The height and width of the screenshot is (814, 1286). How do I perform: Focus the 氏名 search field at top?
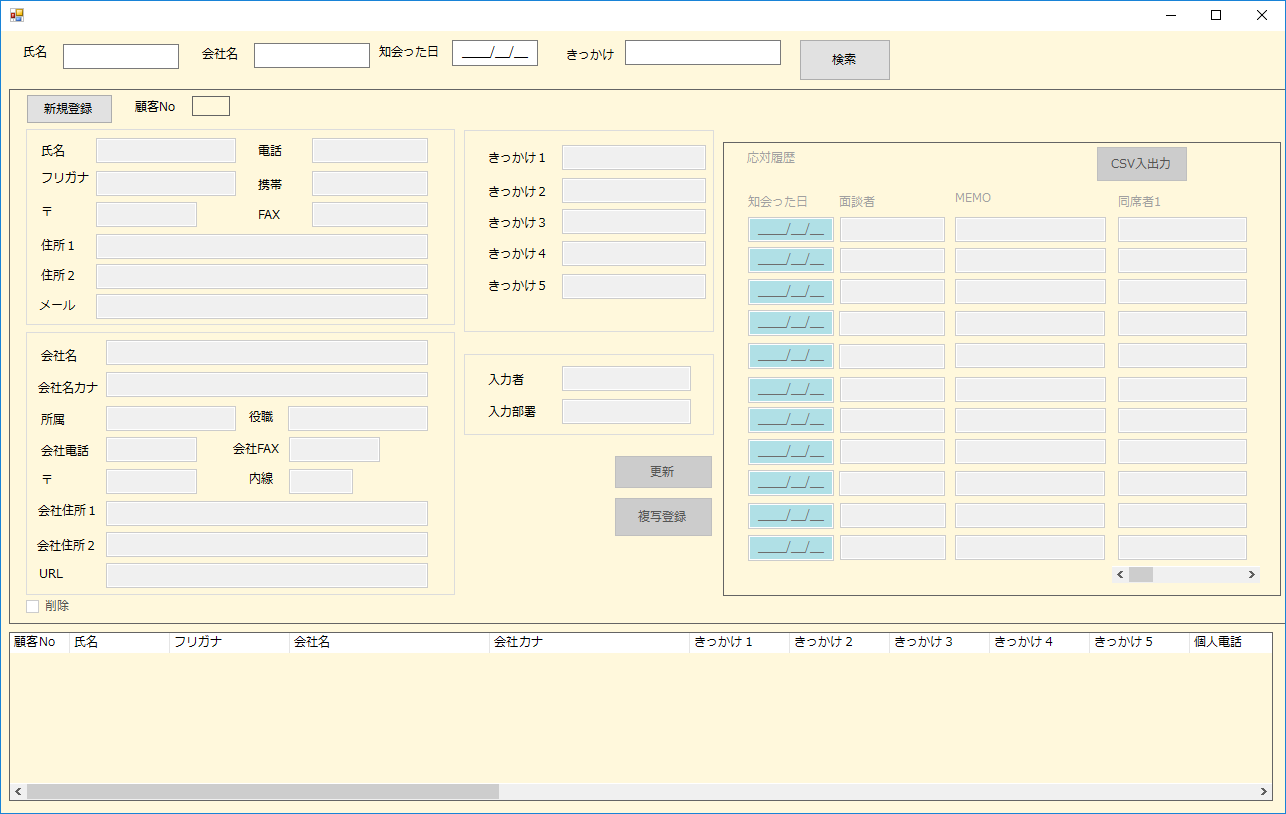(121, 57)
